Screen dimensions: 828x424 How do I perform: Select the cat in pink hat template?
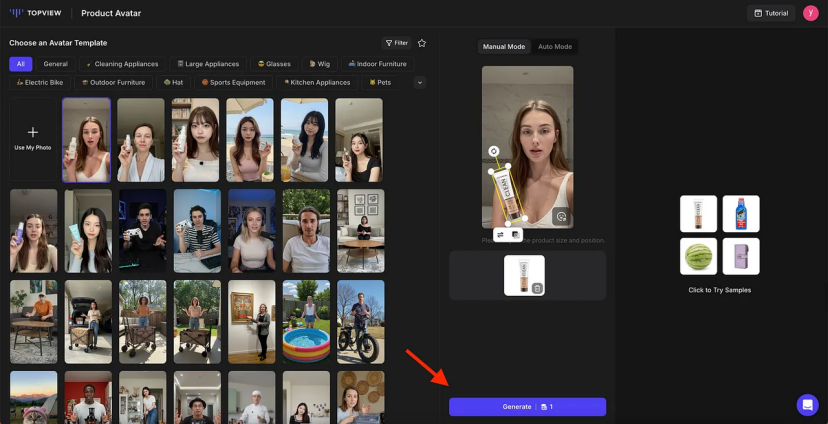(33, 397)
